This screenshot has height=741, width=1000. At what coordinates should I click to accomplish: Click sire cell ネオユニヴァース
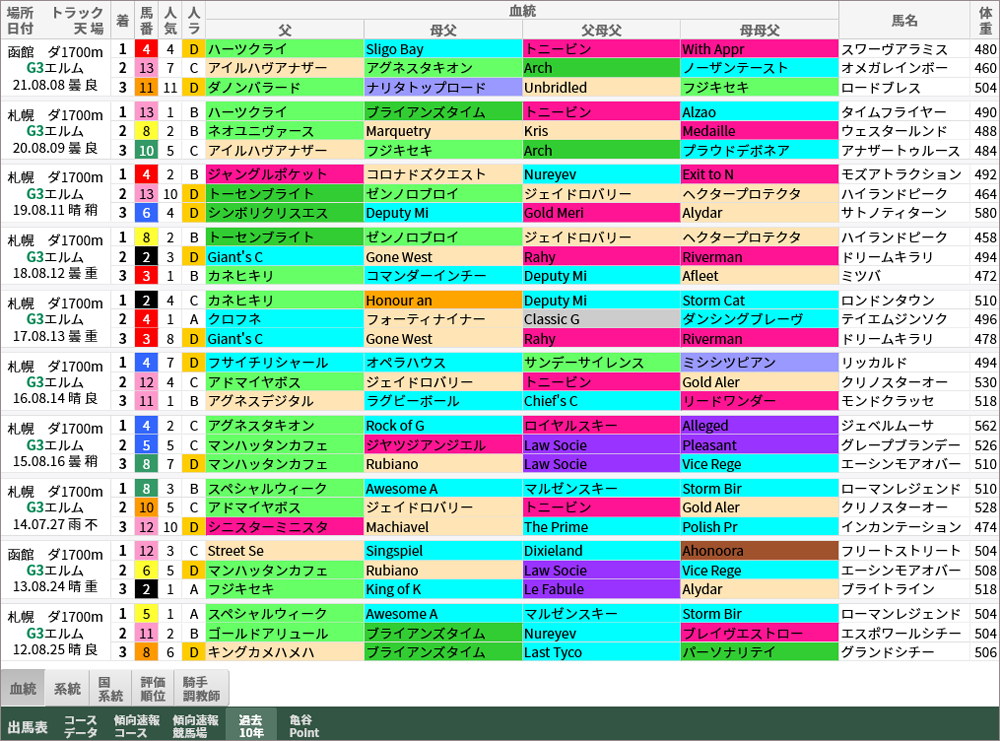(x=284, y=131)
